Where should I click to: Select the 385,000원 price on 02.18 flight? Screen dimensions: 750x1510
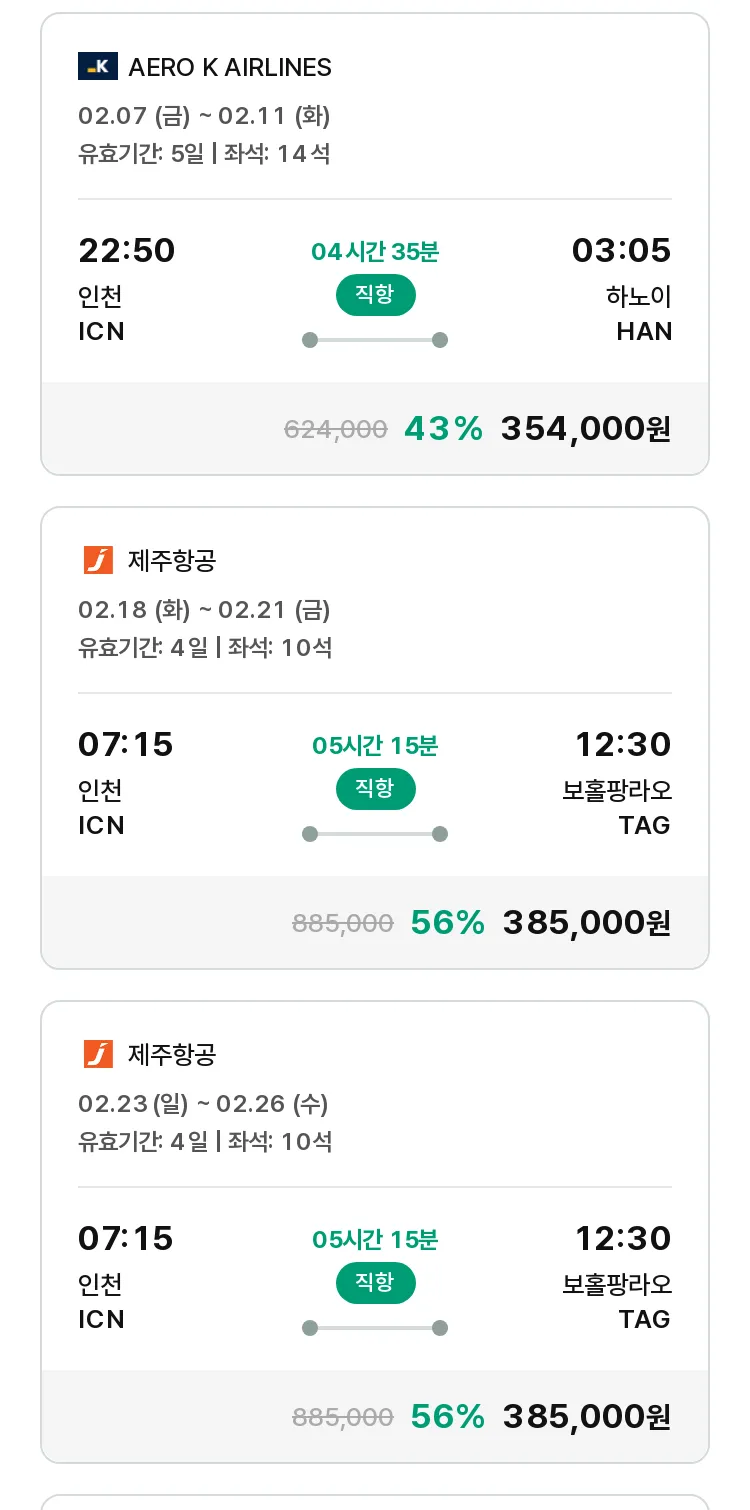587,923
